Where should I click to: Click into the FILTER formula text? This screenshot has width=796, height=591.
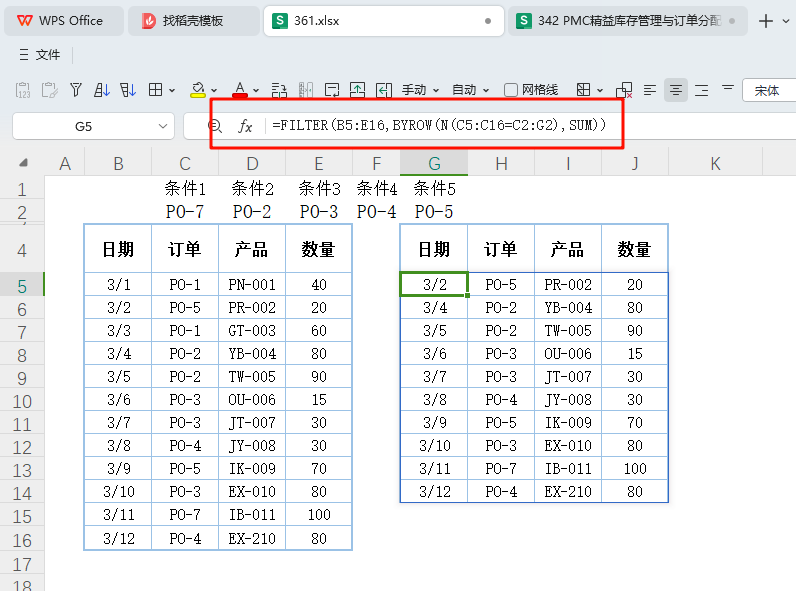point(439,125)
